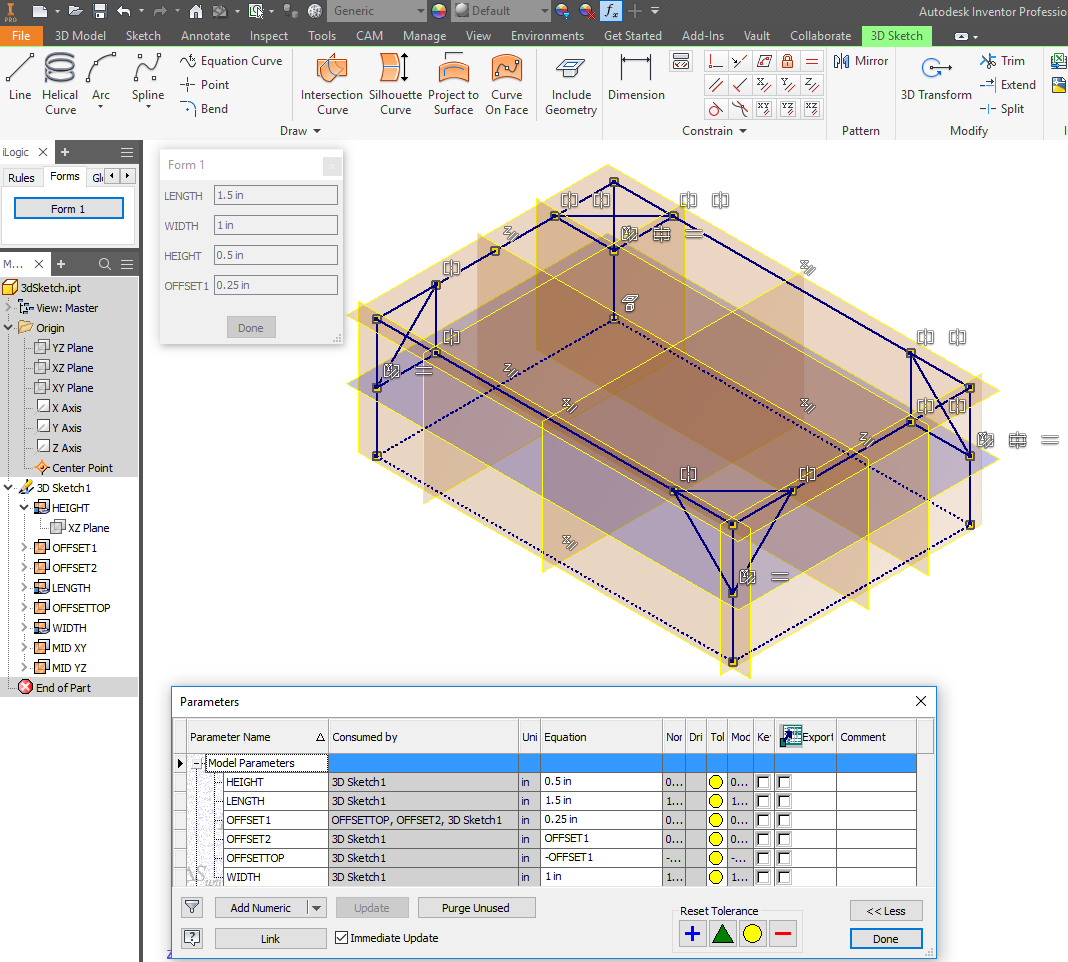
Task: Collapse the Origin folder in the browser
Action: [x=8, y=327]
